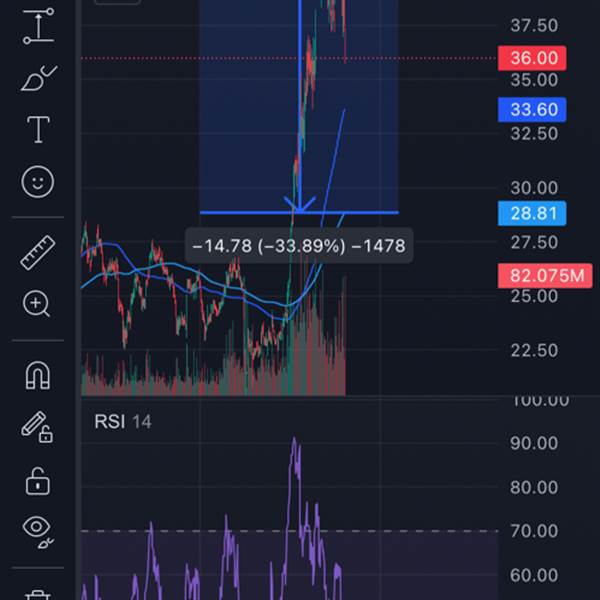Click the 27.50 price axis value
The image size is (600, 600).
point(534,243)
